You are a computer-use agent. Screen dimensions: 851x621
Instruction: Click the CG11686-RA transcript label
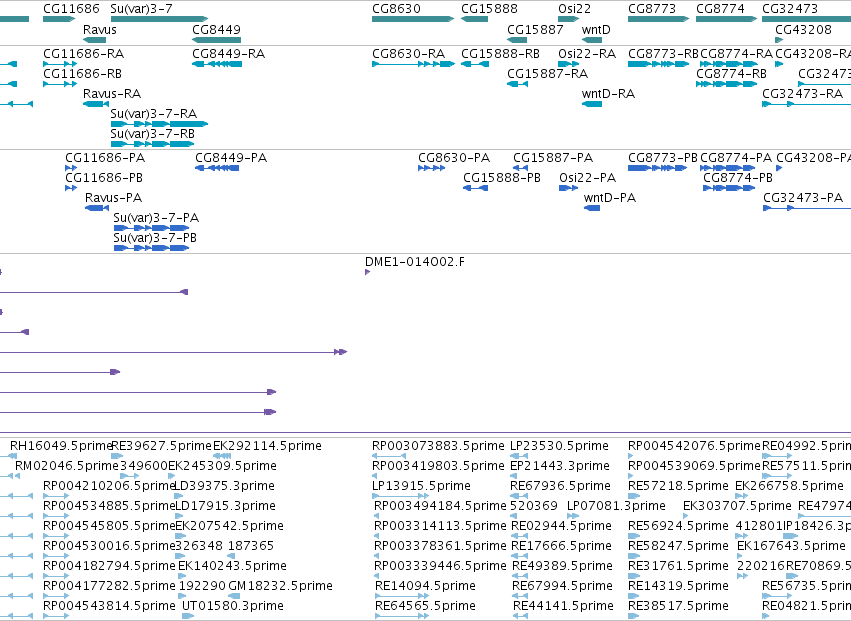(84, 54)
